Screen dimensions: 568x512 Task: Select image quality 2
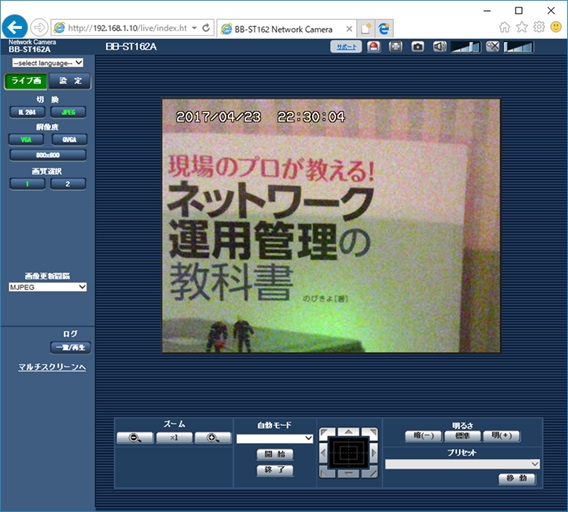68,184
